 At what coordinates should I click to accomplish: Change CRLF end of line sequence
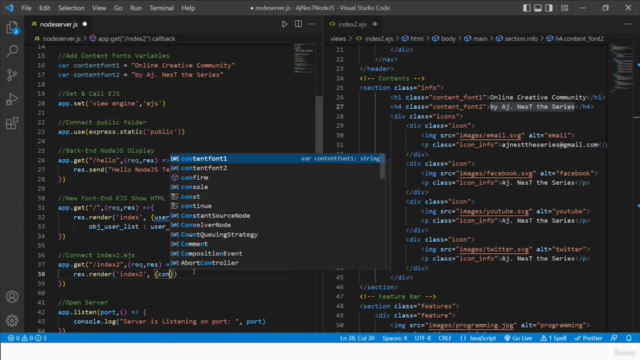(445, 338)
